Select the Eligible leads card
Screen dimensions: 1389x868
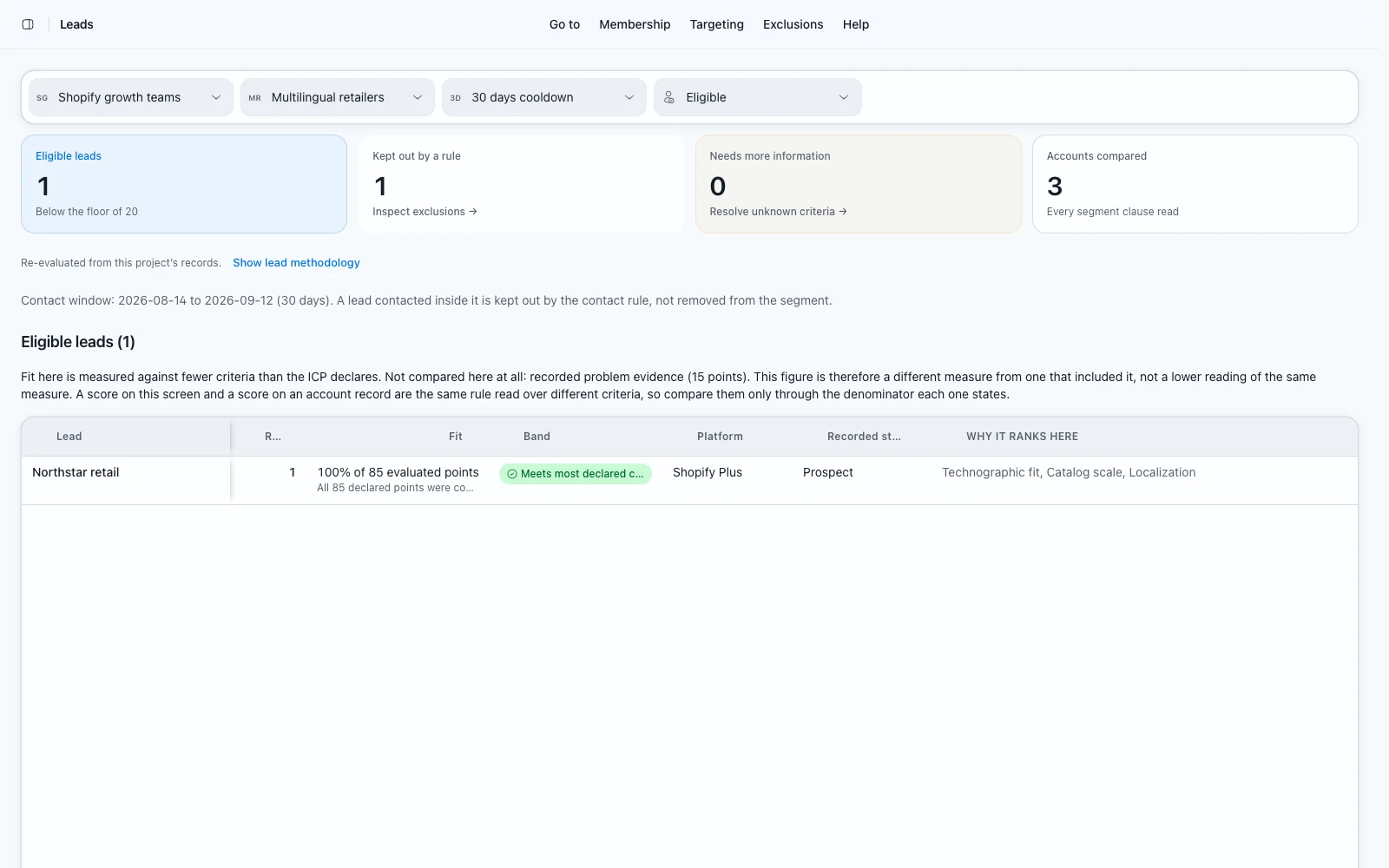(x=184, y=184)
